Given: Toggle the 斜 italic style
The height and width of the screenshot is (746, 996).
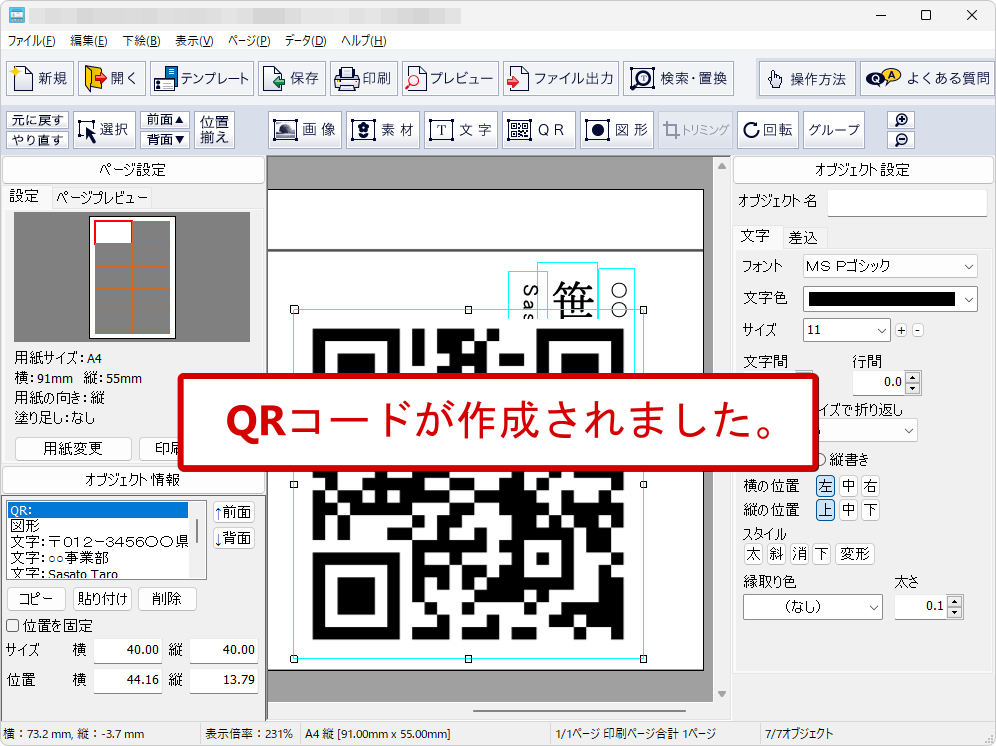Looking at the screenshot, I should tap(776, 554).
